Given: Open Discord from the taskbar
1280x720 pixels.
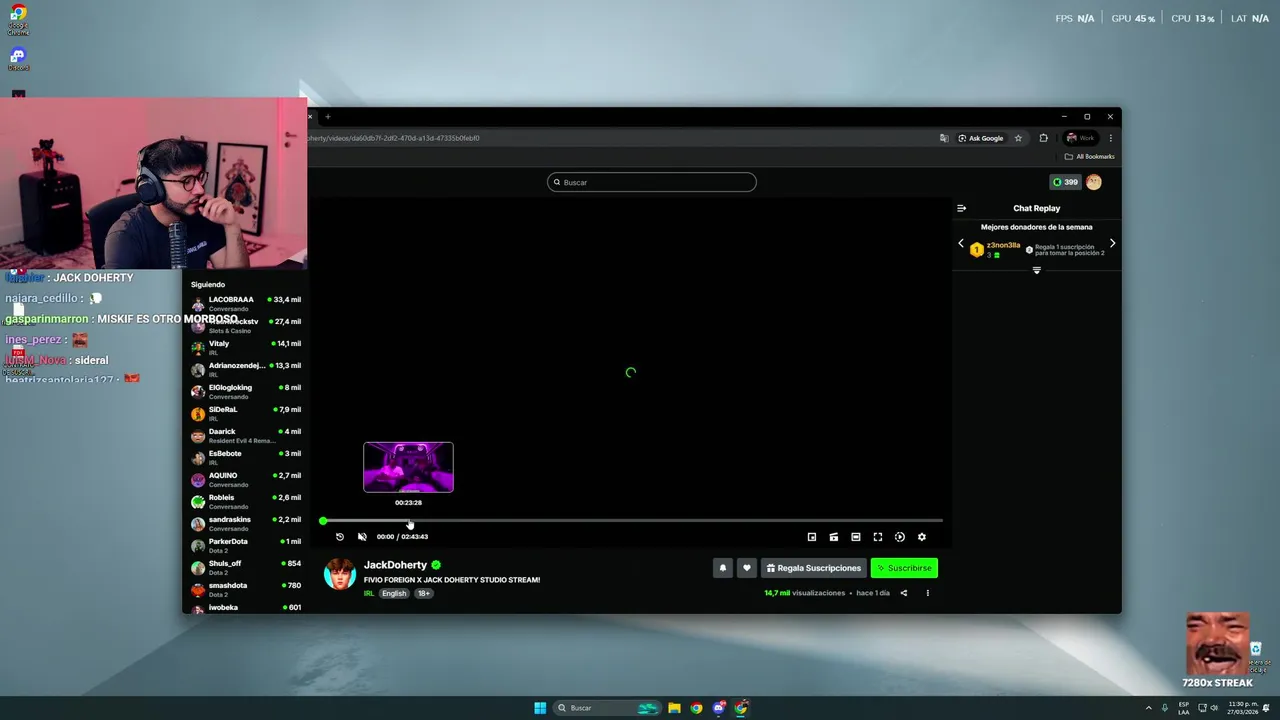Looking at the screenshot, I should [x=718, y=708].
